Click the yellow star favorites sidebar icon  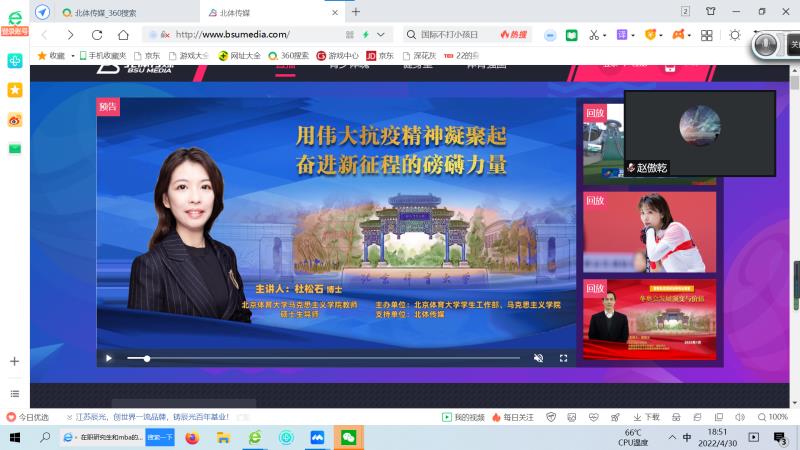(14, 90)
